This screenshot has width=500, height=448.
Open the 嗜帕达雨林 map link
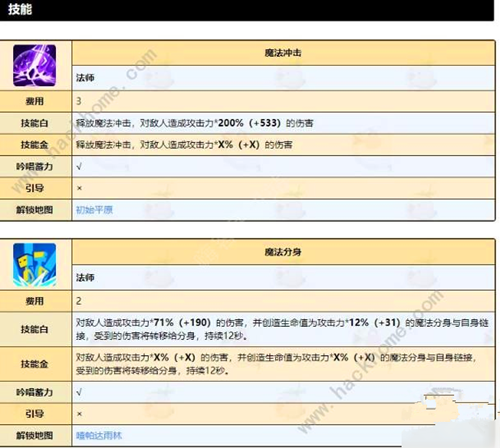click(x=99, y=435)
